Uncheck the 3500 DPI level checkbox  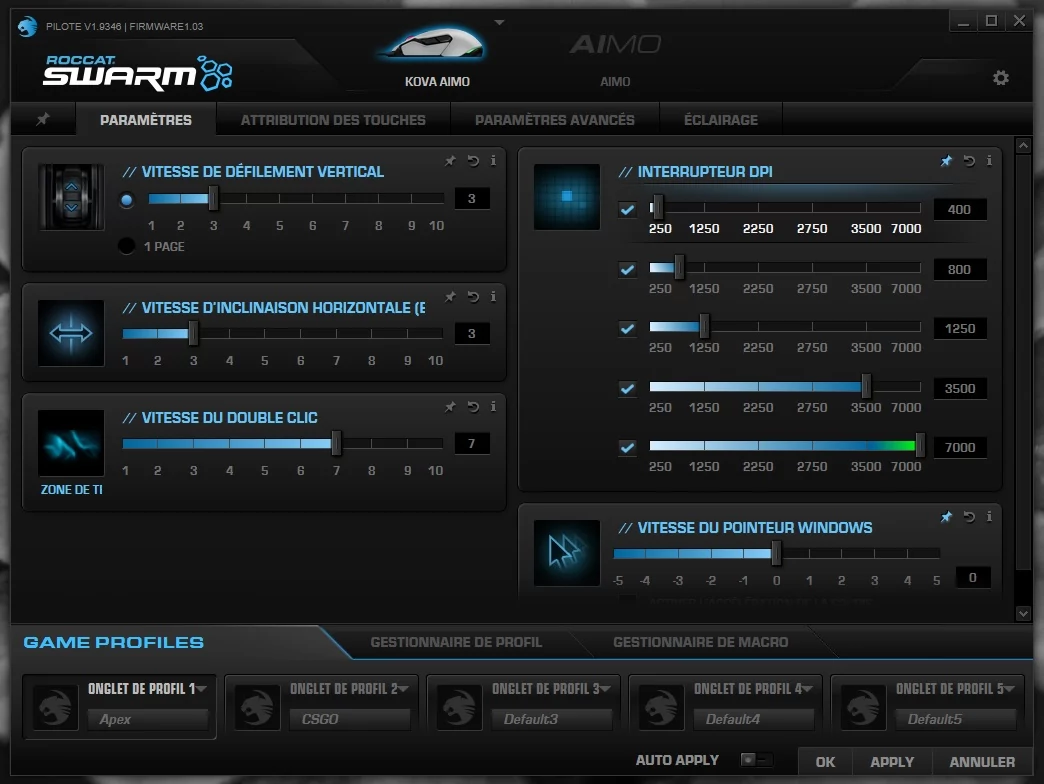click(627, 388)
